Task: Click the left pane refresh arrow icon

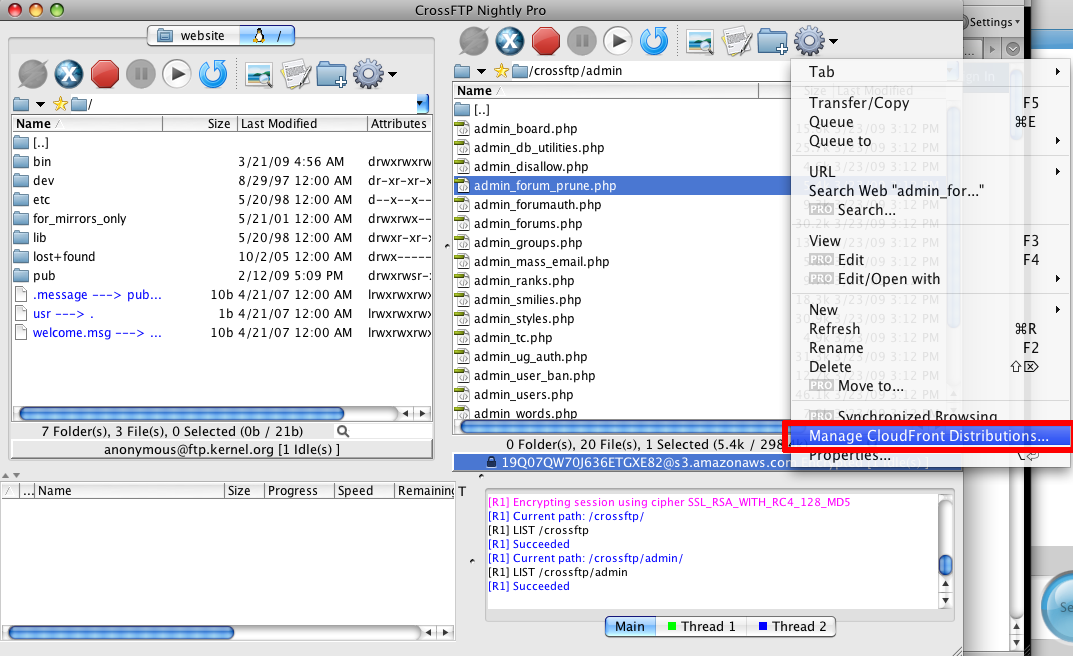Action: (213, 74)
